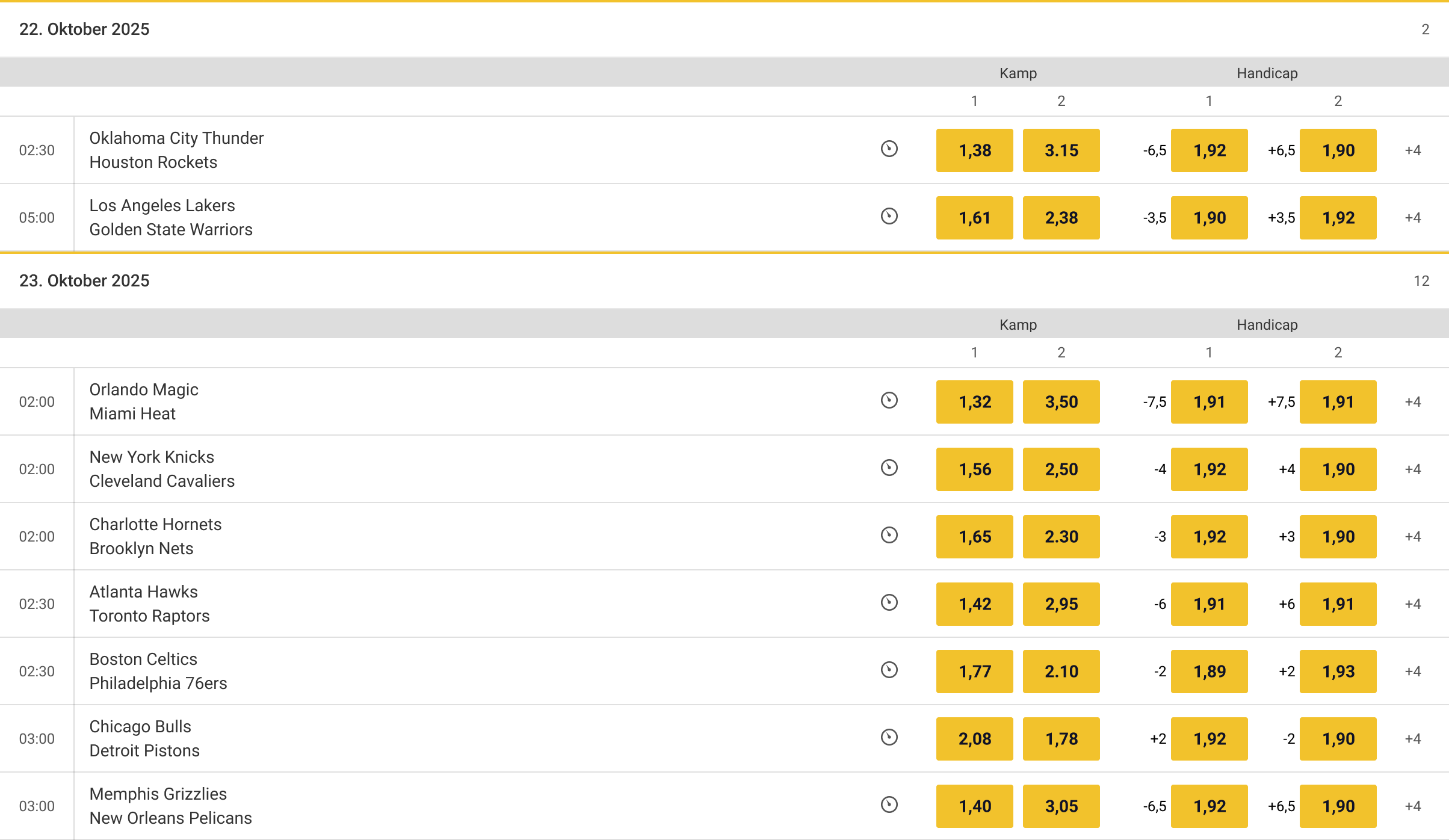The height and width of the screenshot is (840, 1449).
Task: Click clock icon for Bulls vs Pistons
Action: [x=889, y=738]
